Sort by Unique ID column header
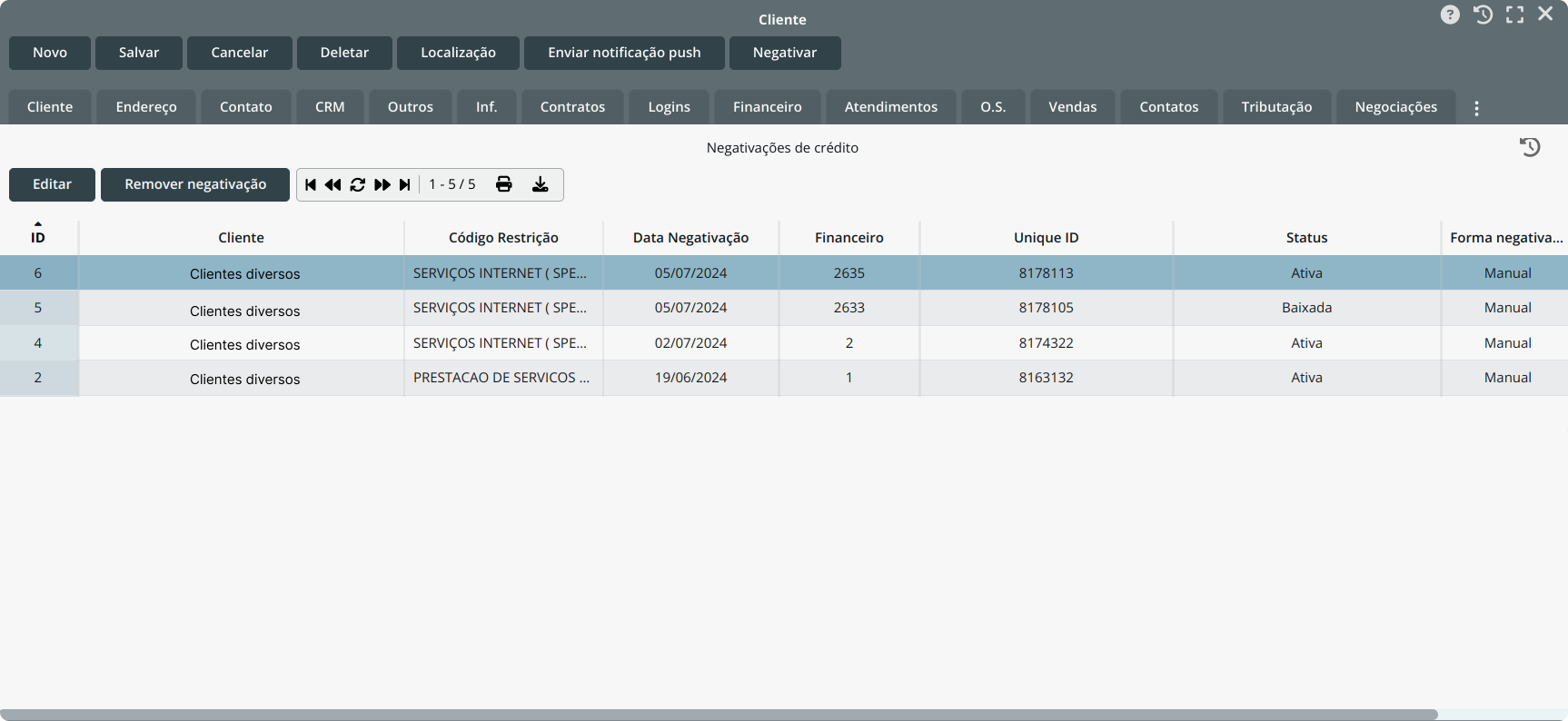The height and width of the screenshot is (721, 1568). coord(1047,238)
